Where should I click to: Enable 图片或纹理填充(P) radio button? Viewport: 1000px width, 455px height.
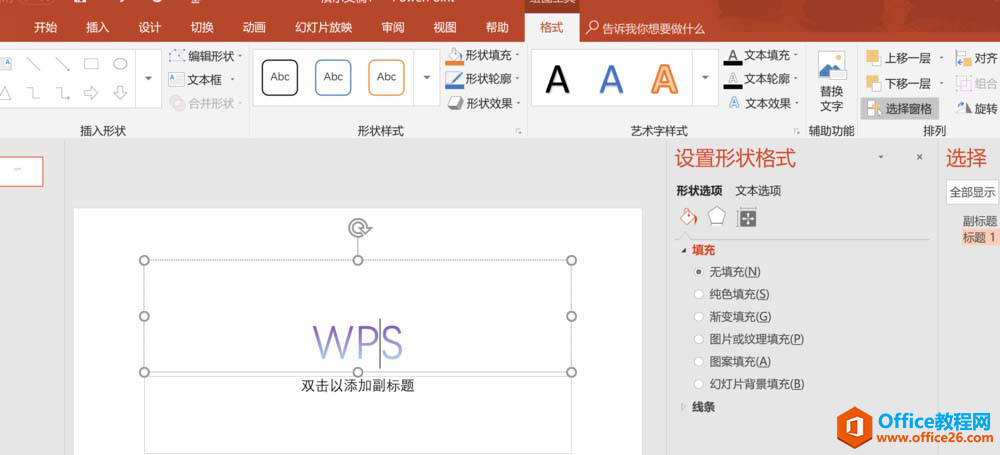698,339
